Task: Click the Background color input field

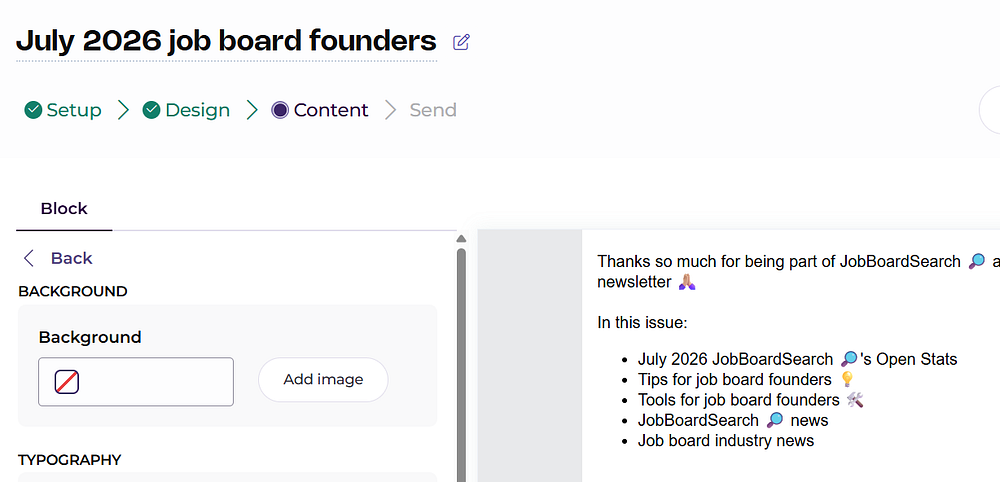Action: [136, 382]
